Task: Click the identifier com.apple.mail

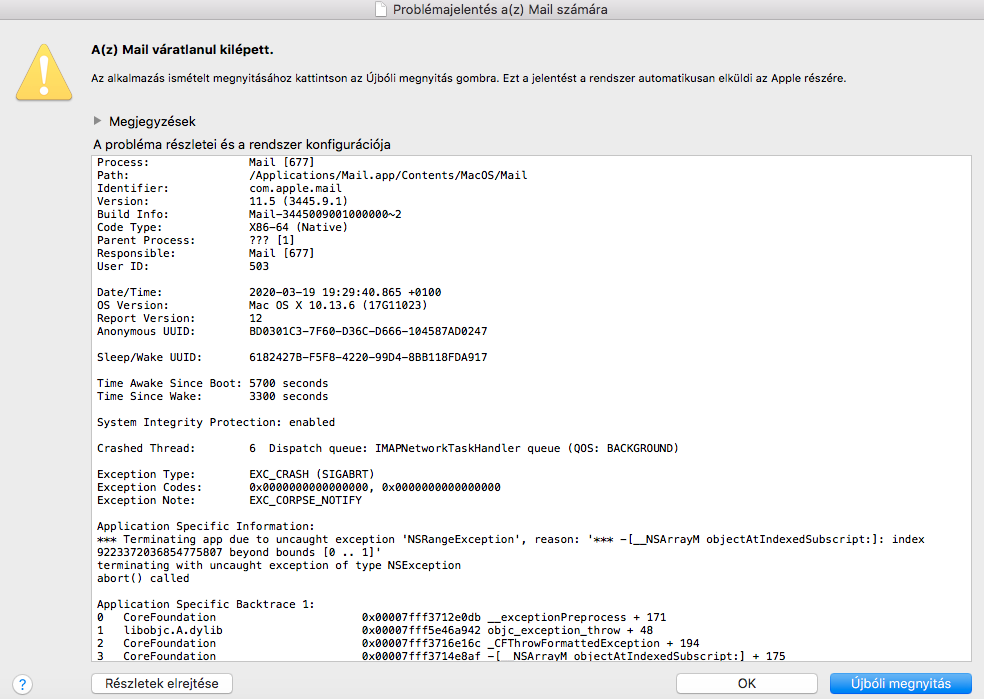Action: [x=296, y=188]
